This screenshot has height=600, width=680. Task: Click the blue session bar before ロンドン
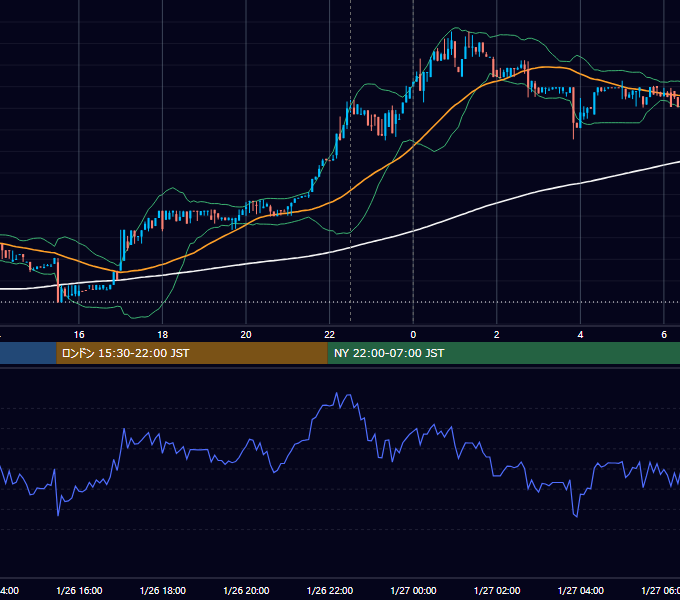point(28,353)
